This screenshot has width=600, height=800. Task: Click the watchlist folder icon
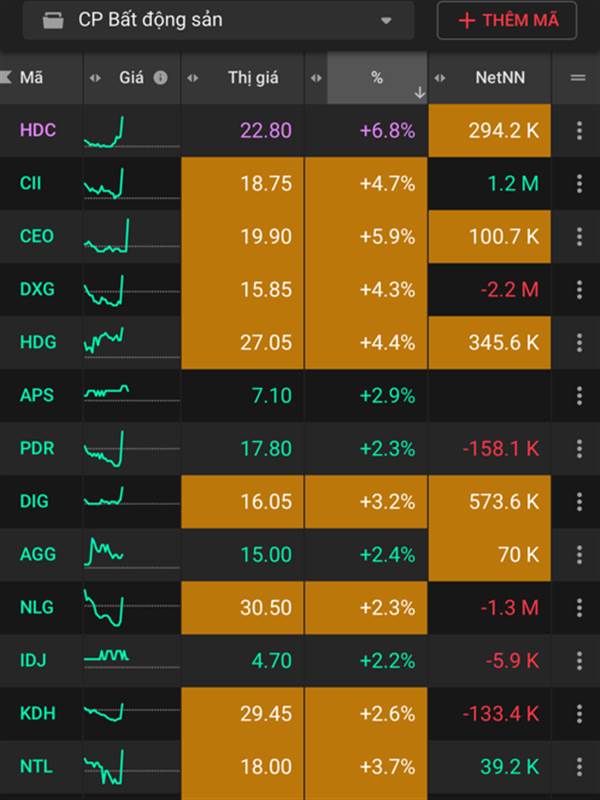point(53,20)
